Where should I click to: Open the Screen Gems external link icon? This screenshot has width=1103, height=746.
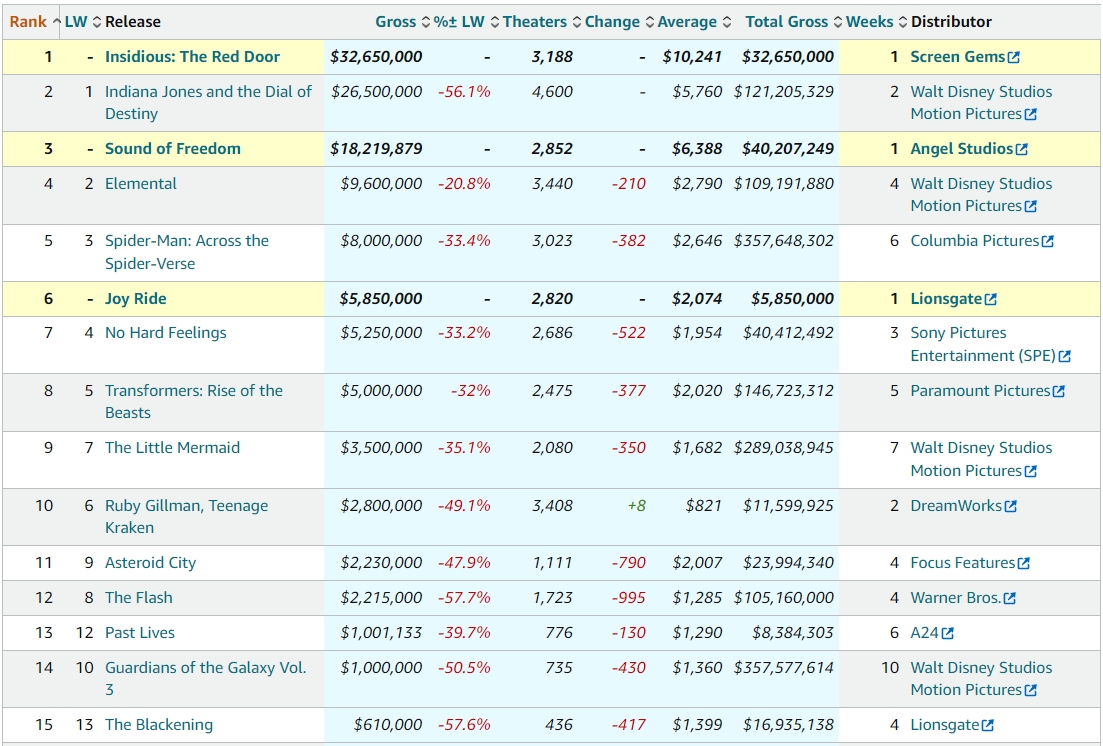1014,58
